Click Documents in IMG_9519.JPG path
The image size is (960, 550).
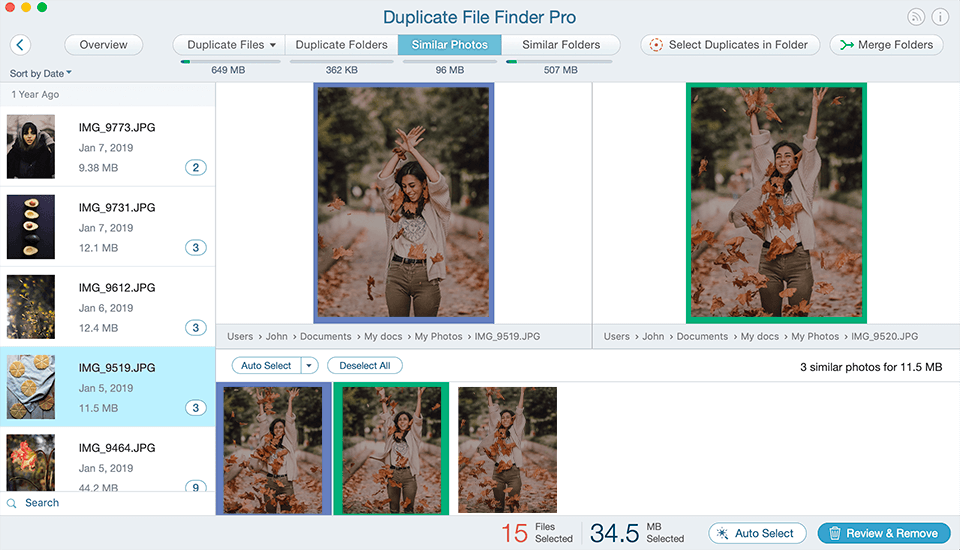click(326, 336)
